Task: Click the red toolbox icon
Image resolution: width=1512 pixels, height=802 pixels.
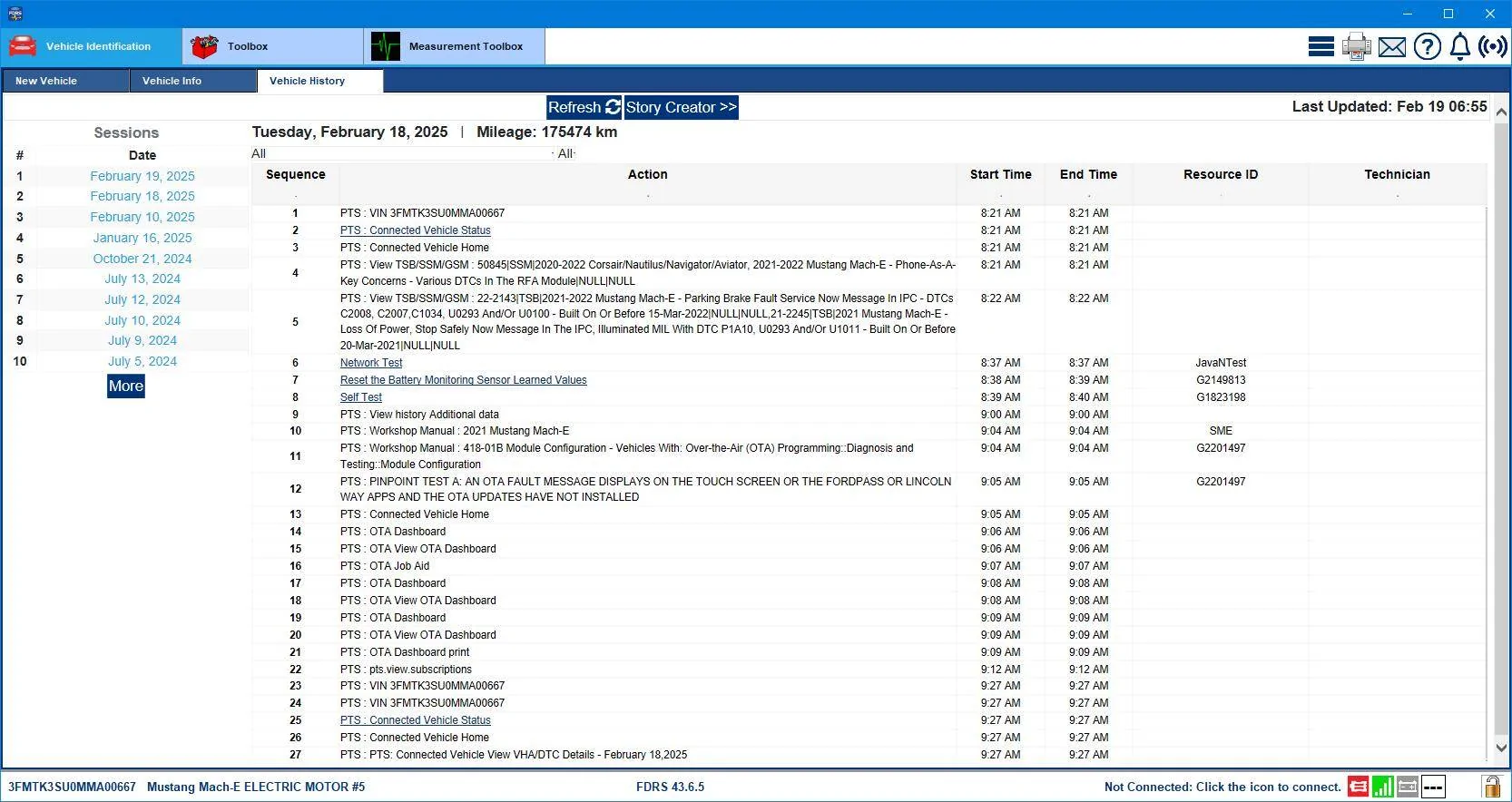Action: point(204,46)
